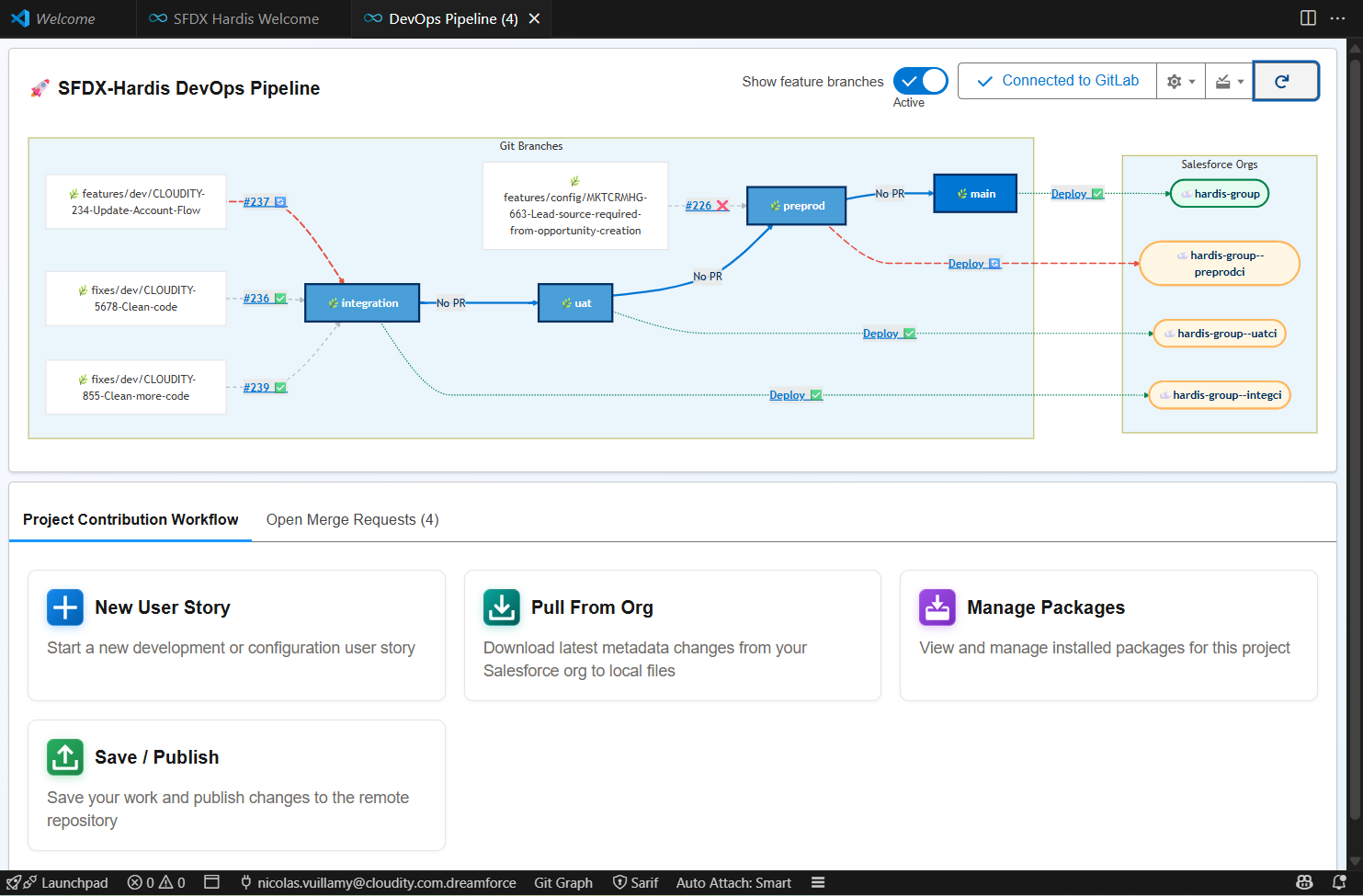The height and width of the screenshot is (896, 1363).
Task: Click the refresh pipeline button
Action: click(x=1286, y=81)
